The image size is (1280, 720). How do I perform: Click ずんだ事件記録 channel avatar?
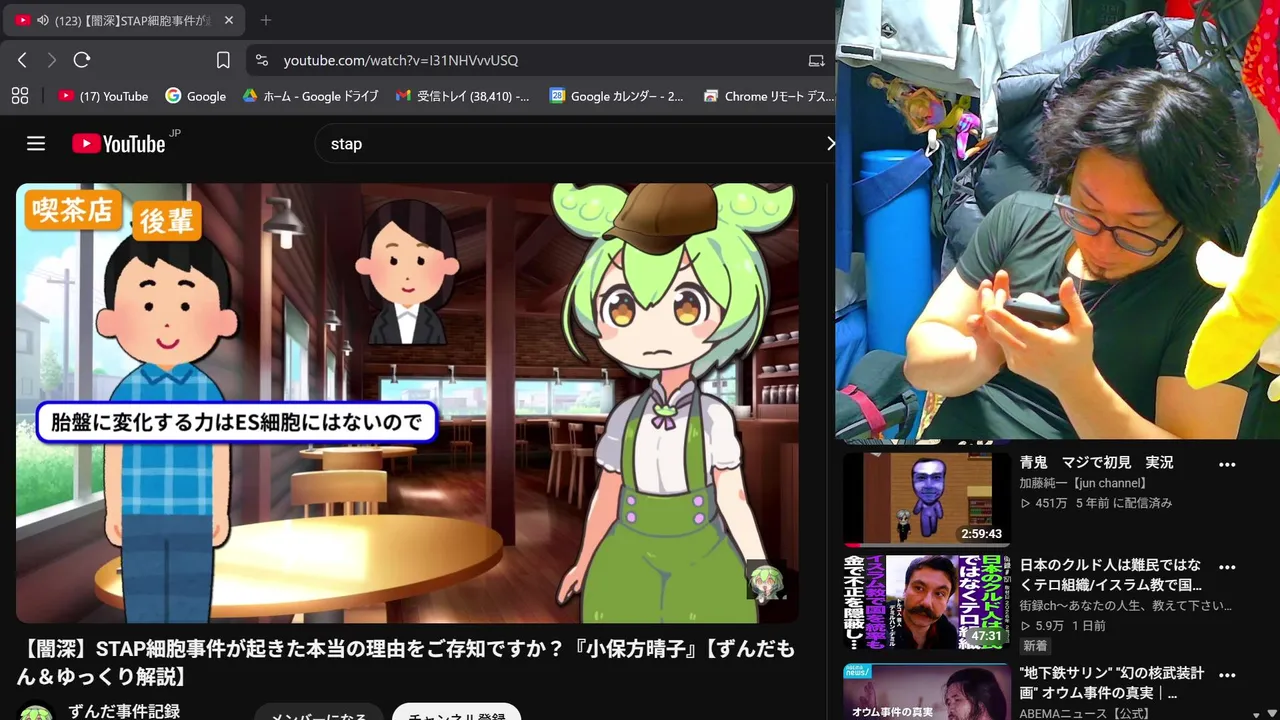[36, 712]
